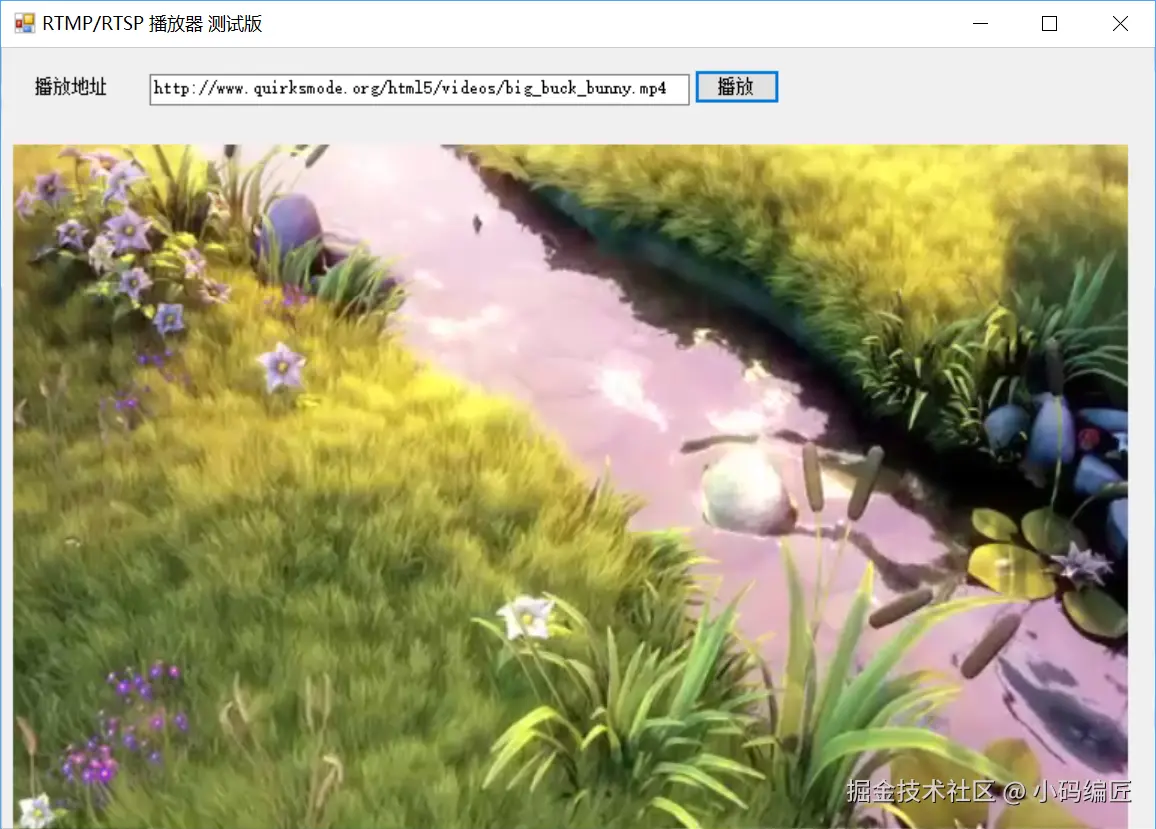
Task: Click the 播放 play button
Action: (x=737, y=87)
